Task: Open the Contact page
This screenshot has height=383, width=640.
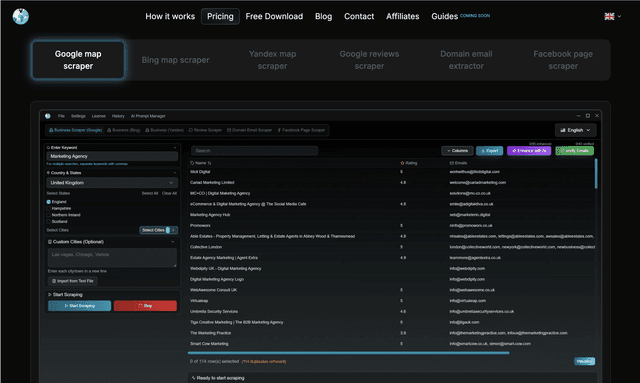Action: (x=359, y=16)
